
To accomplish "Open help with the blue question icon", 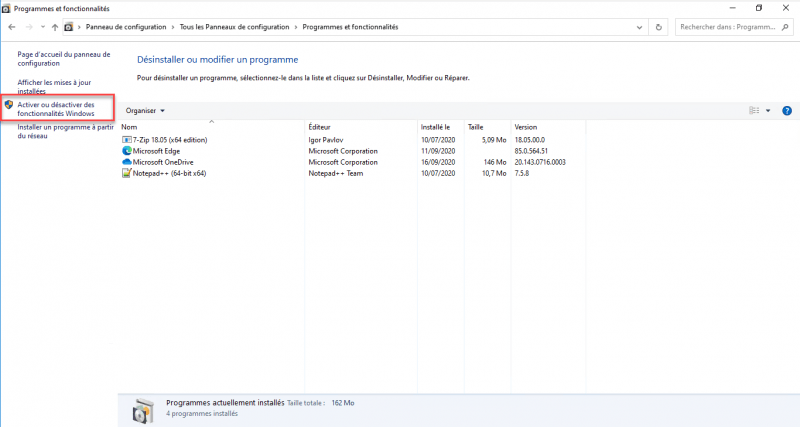I will coord(787,111).
